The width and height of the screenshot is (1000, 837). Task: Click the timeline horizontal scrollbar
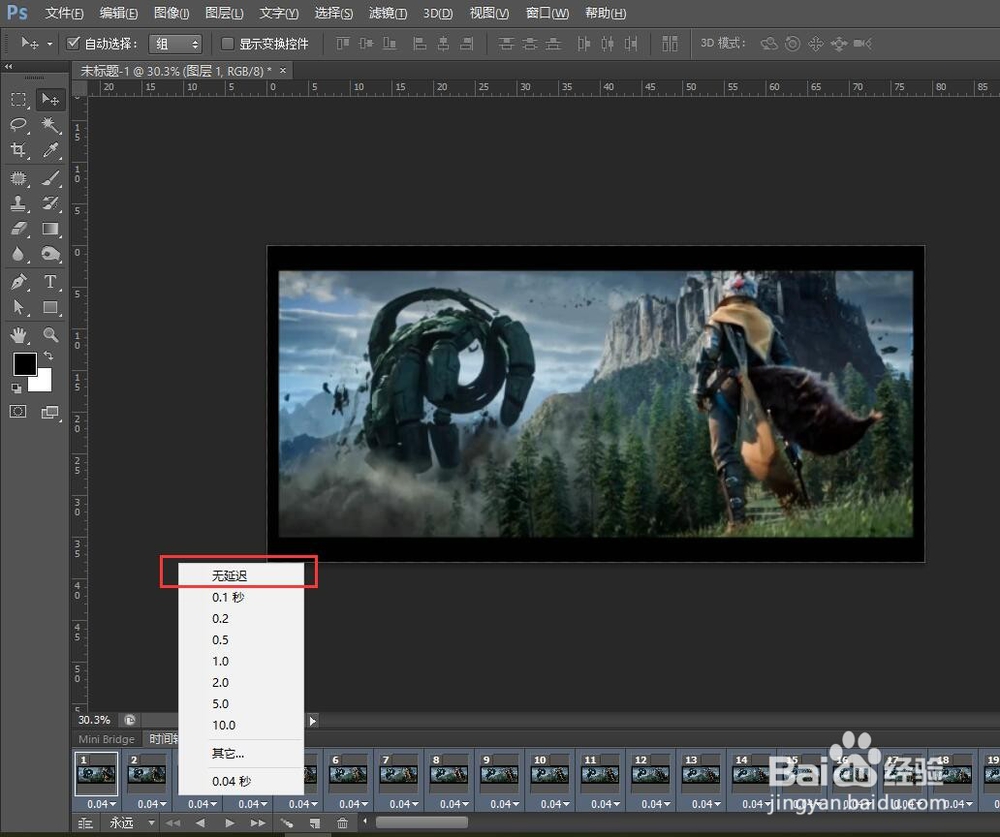pyautogui.click(x=421, y=822)
